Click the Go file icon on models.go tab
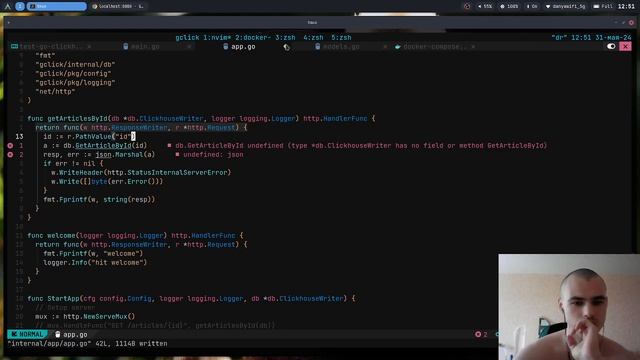 pyautogui.click(x=318, y=47)
